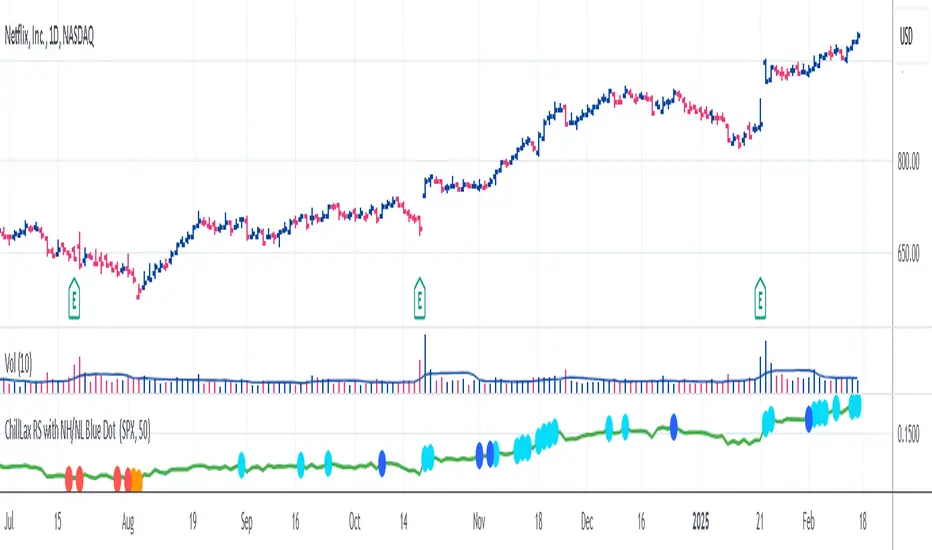Image resolution: width=932 pixels, height=550 pixels.
Task: Open the USD currency selector
Action: (x=906, y=37)
